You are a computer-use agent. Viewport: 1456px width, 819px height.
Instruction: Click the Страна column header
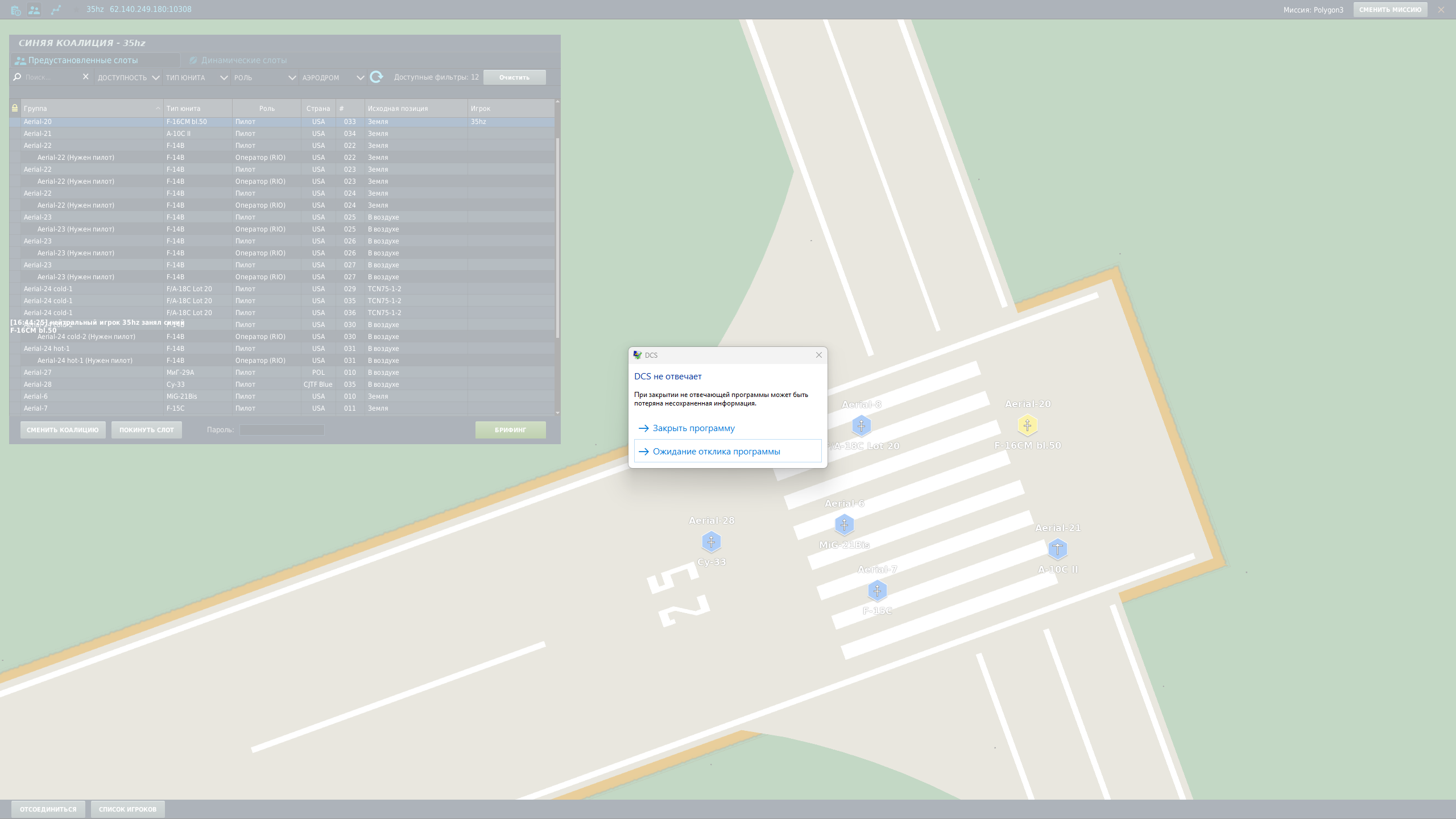318,108
